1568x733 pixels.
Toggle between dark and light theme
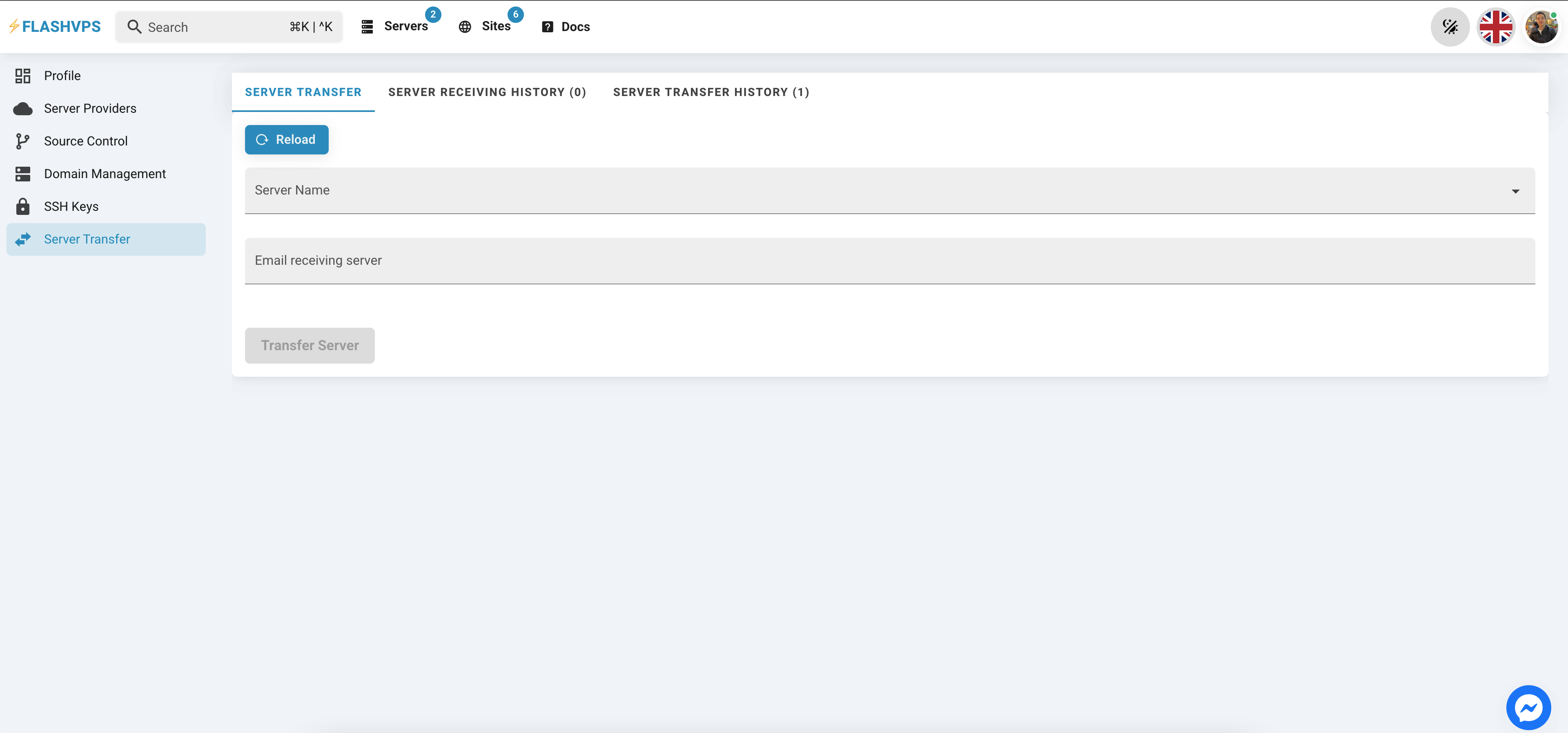pyautogui.click(x=1450, y=26)
